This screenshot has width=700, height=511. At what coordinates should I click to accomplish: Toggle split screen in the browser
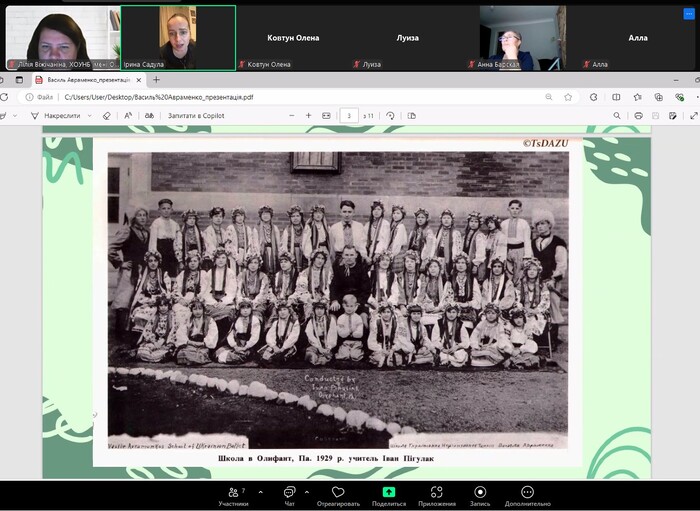[616, 97]
